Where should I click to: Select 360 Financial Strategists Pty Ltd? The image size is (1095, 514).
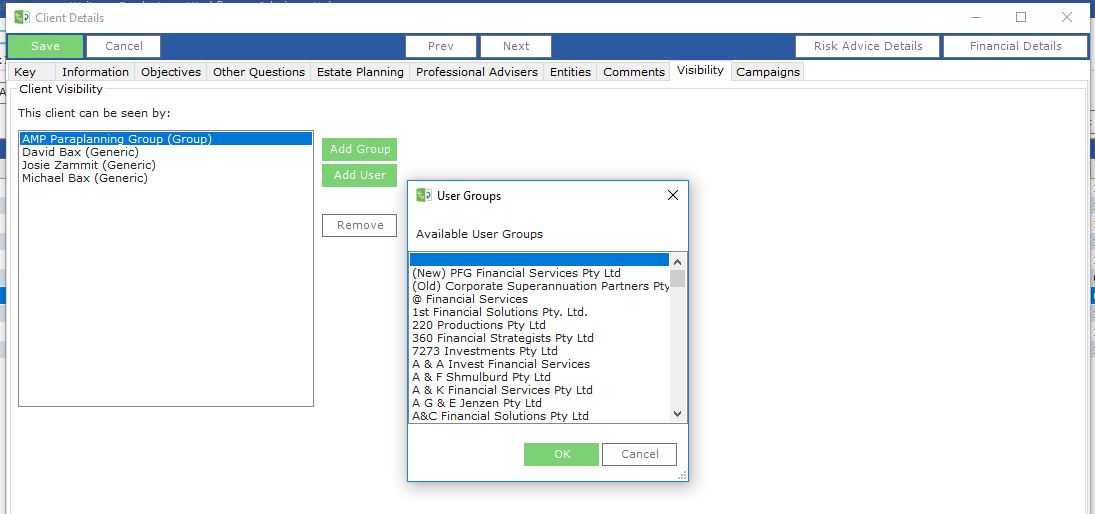502,338
